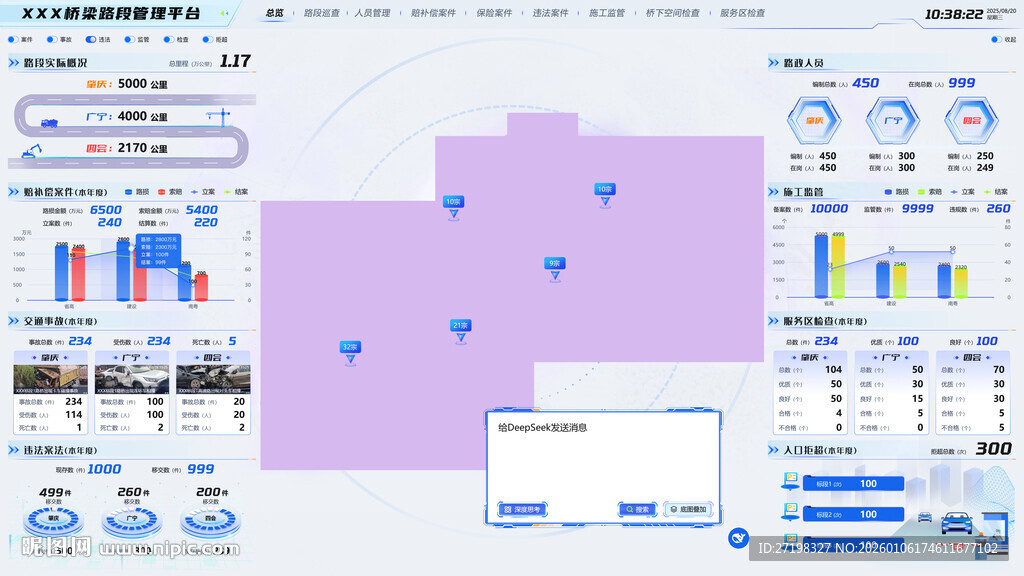The image size is (1024, 576).
Task: Click the 肇庆 ring gauge under 499件
Action: click(53, 520)
